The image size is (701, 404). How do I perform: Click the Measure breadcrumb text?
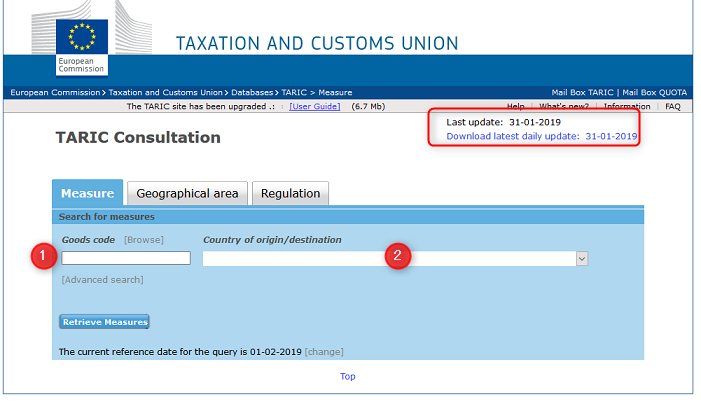pos(335,93)
